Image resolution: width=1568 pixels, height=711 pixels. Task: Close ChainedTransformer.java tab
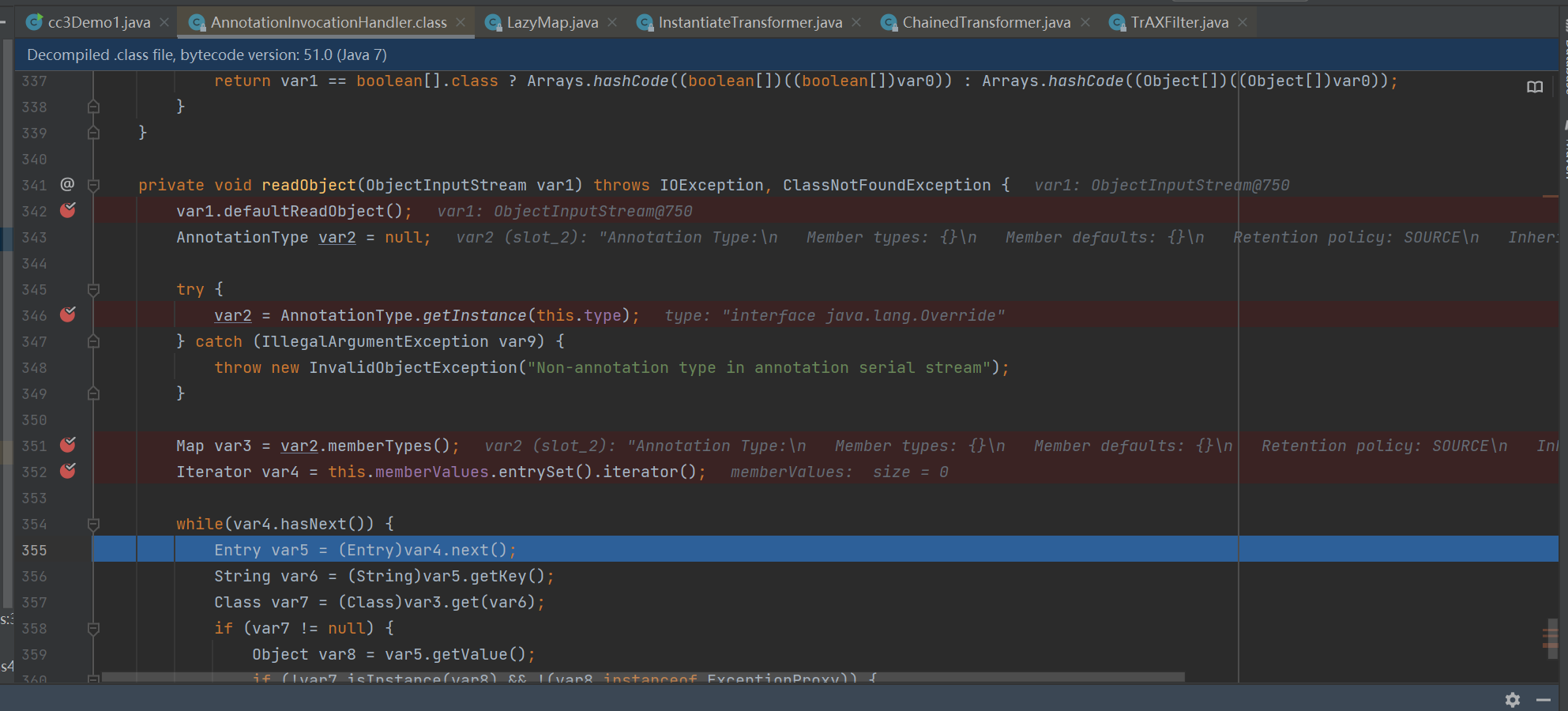pyautogui.click(x=1085, y=22)
